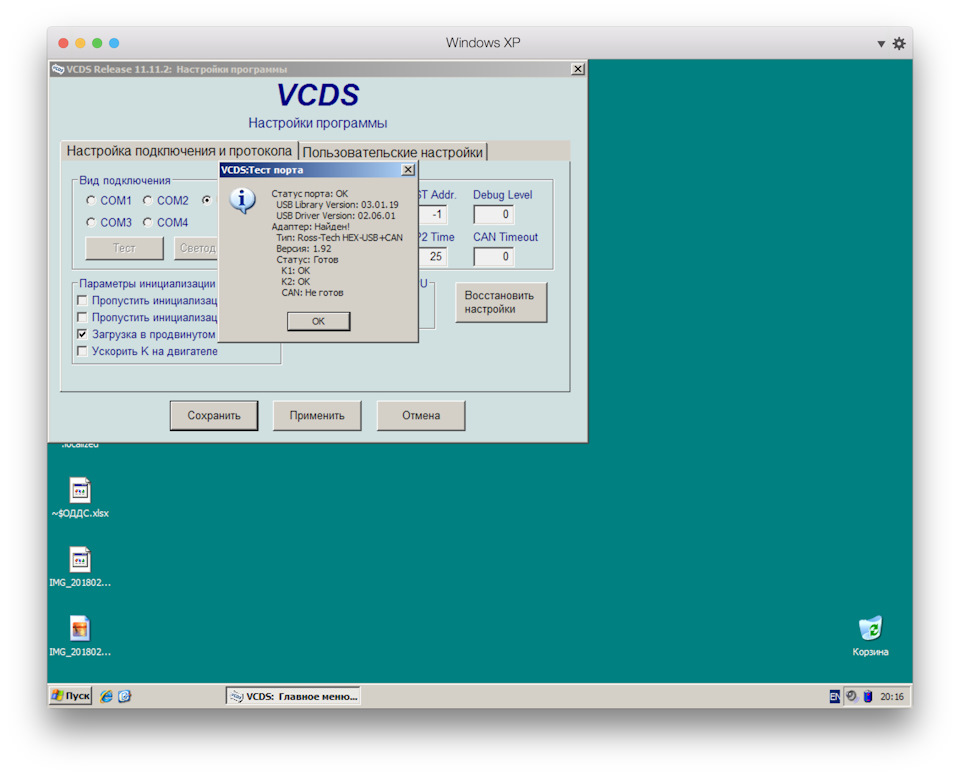The height and width of the screenshot is (776, 960).
Task: Click the yellow minimize button of VM window
Action: click(80, 43)
